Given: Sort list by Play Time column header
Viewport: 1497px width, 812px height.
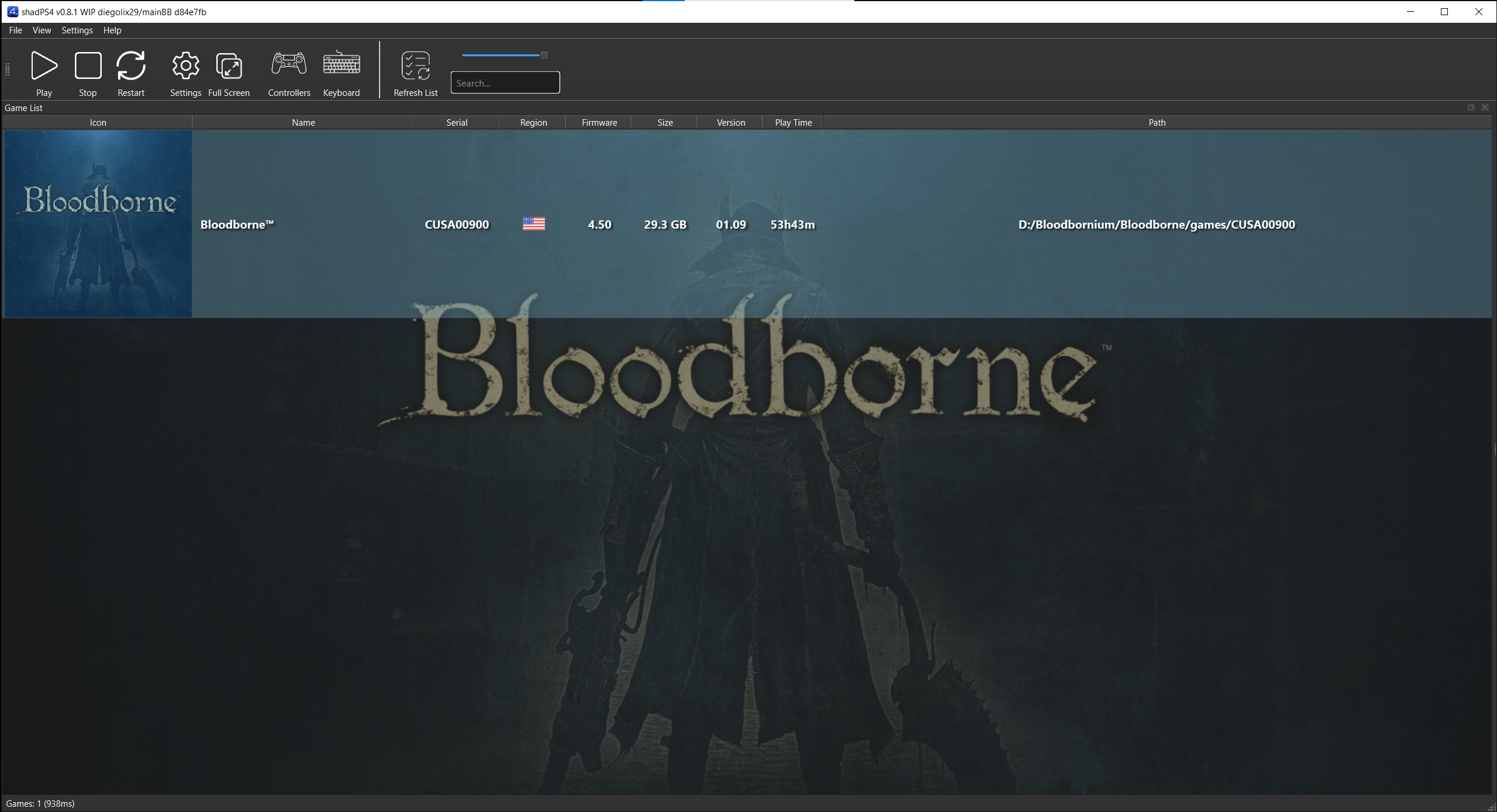Looking at the screenshot, I should 793,123.
